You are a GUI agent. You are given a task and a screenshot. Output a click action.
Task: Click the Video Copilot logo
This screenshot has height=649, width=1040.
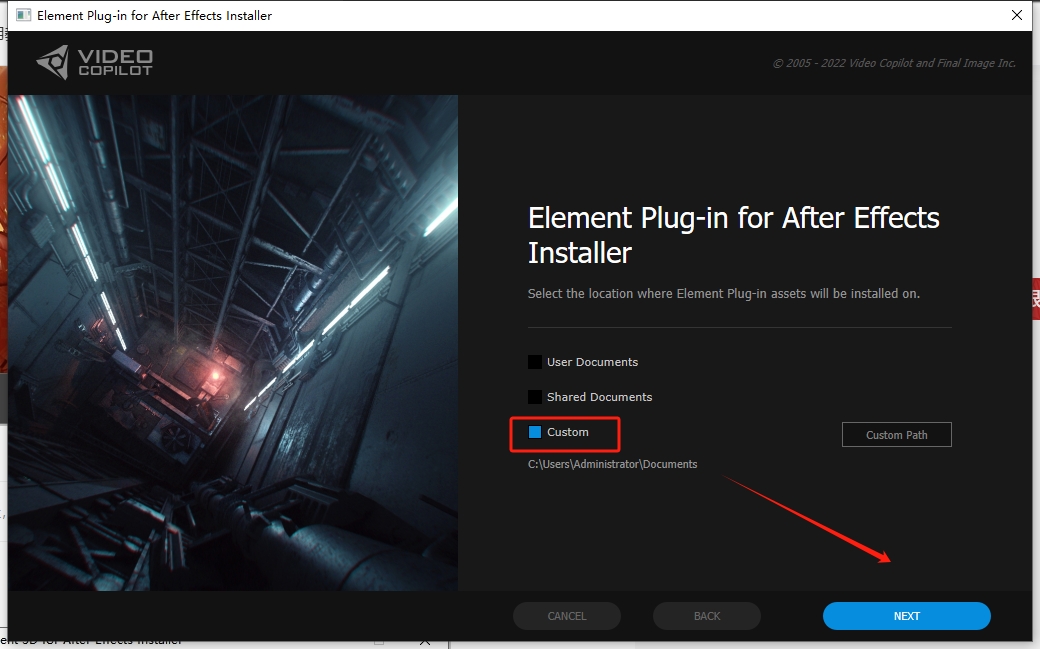click(x=95, y=62)
